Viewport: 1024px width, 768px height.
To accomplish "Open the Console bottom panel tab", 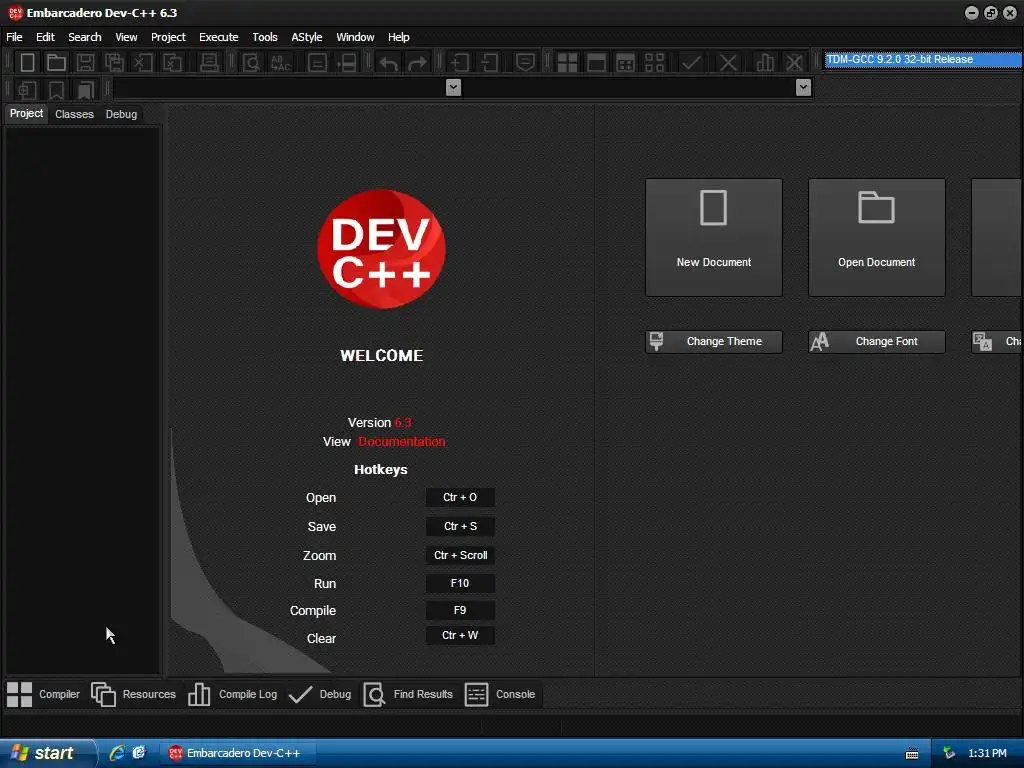I will point(500,694).
